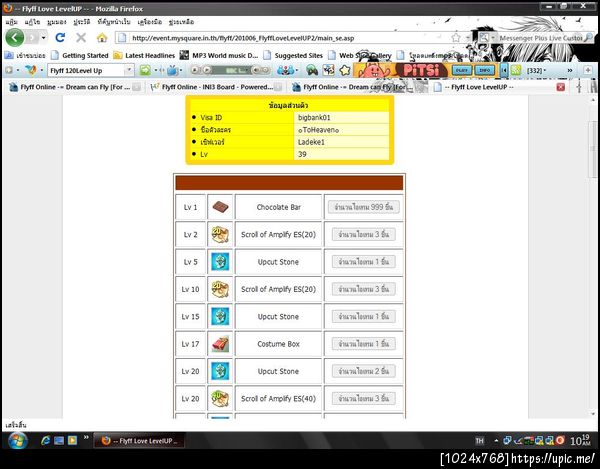Click the Costume Box item icon
Screen dimensions: 600x469
220,344
